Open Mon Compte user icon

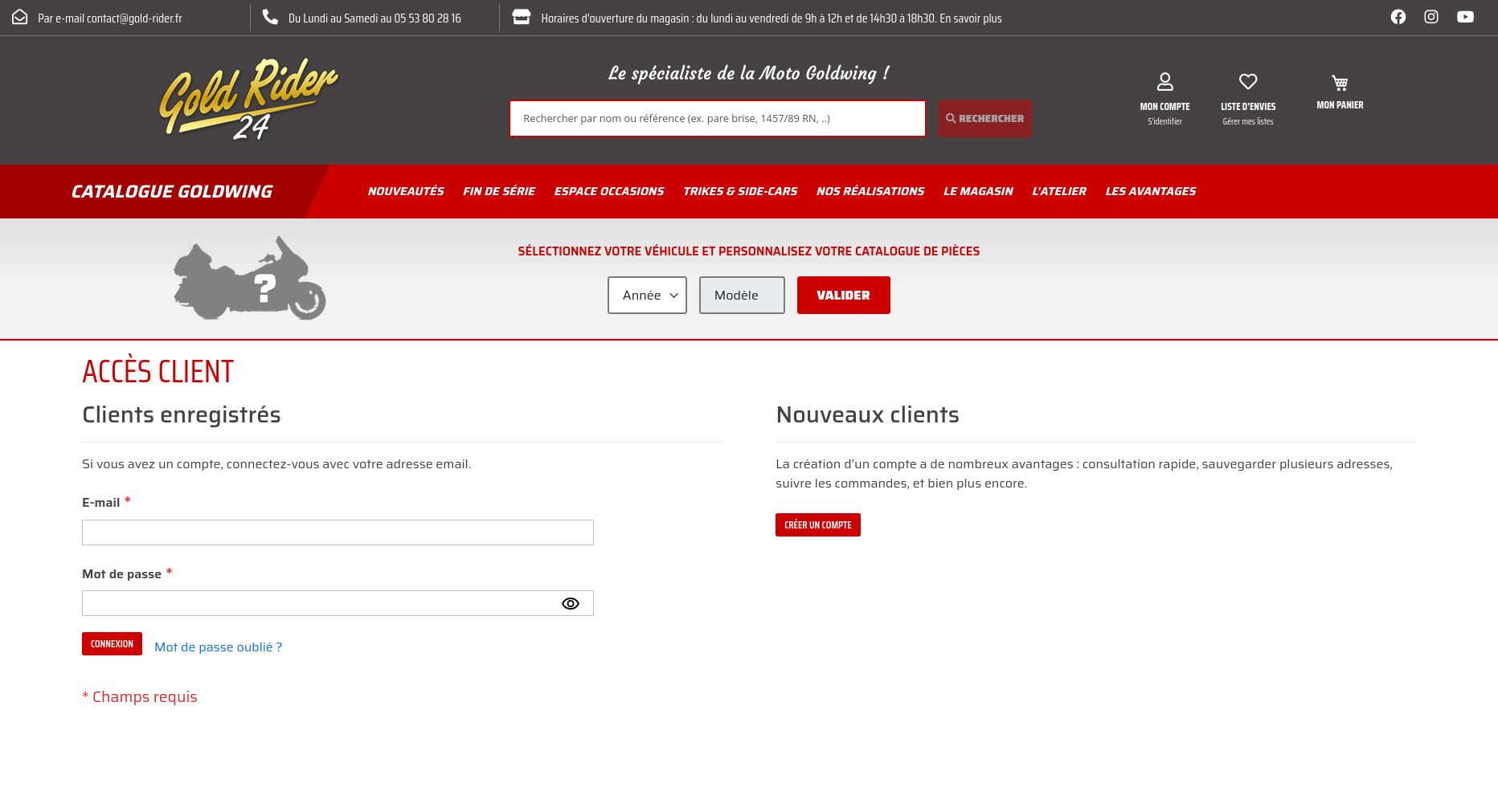tap(1164, 81)
